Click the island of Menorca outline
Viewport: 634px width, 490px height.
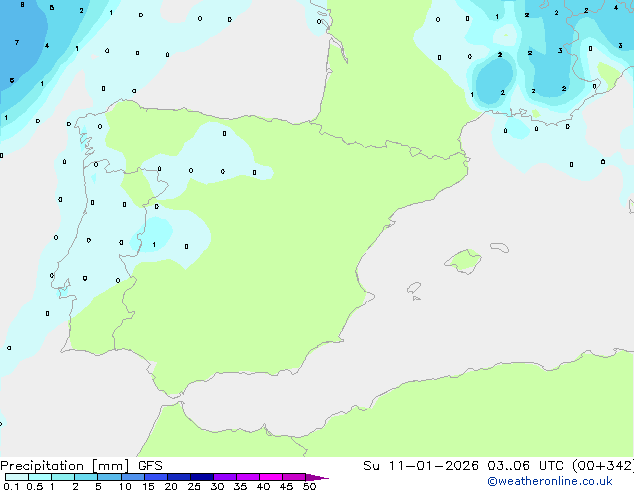500,247
